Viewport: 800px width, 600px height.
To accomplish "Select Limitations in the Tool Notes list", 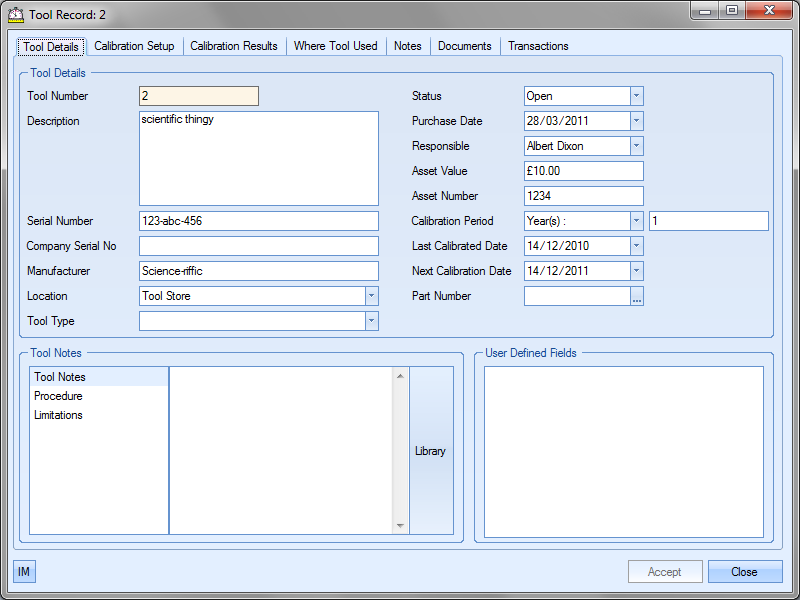I will point(58,415).
